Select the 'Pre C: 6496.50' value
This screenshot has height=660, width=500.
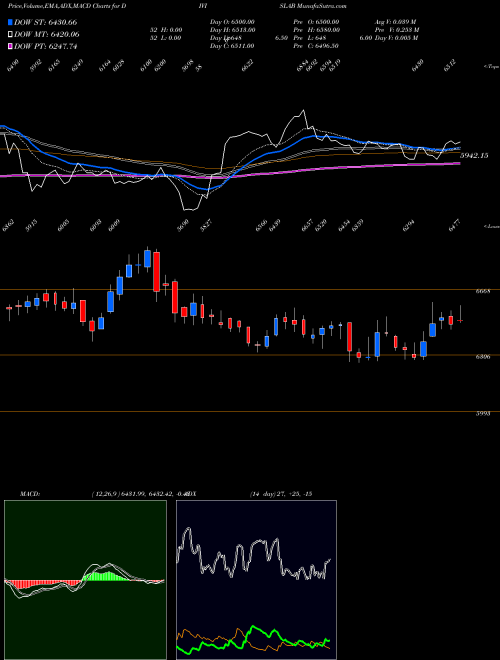click(x=316, y=46)
